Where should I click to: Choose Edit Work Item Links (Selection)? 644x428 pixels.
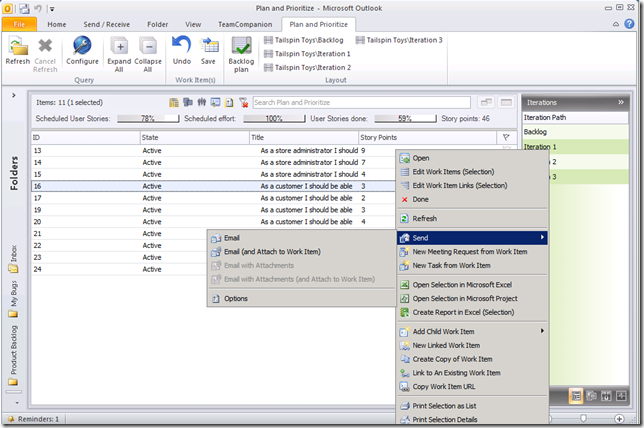(x=472, y=186)
